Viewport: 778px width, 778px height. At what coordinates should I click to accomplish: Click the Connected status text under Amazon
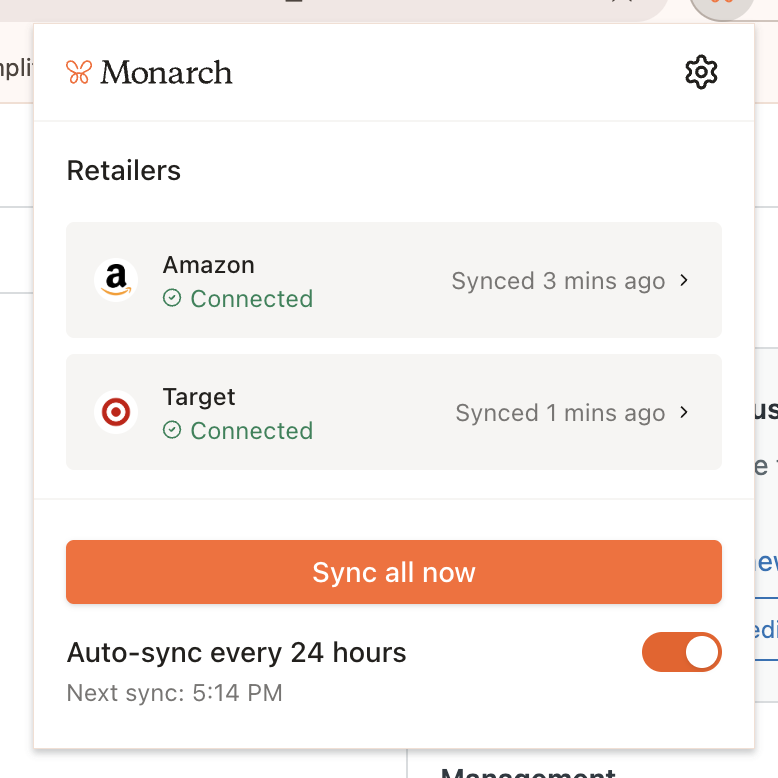point(251,299)
